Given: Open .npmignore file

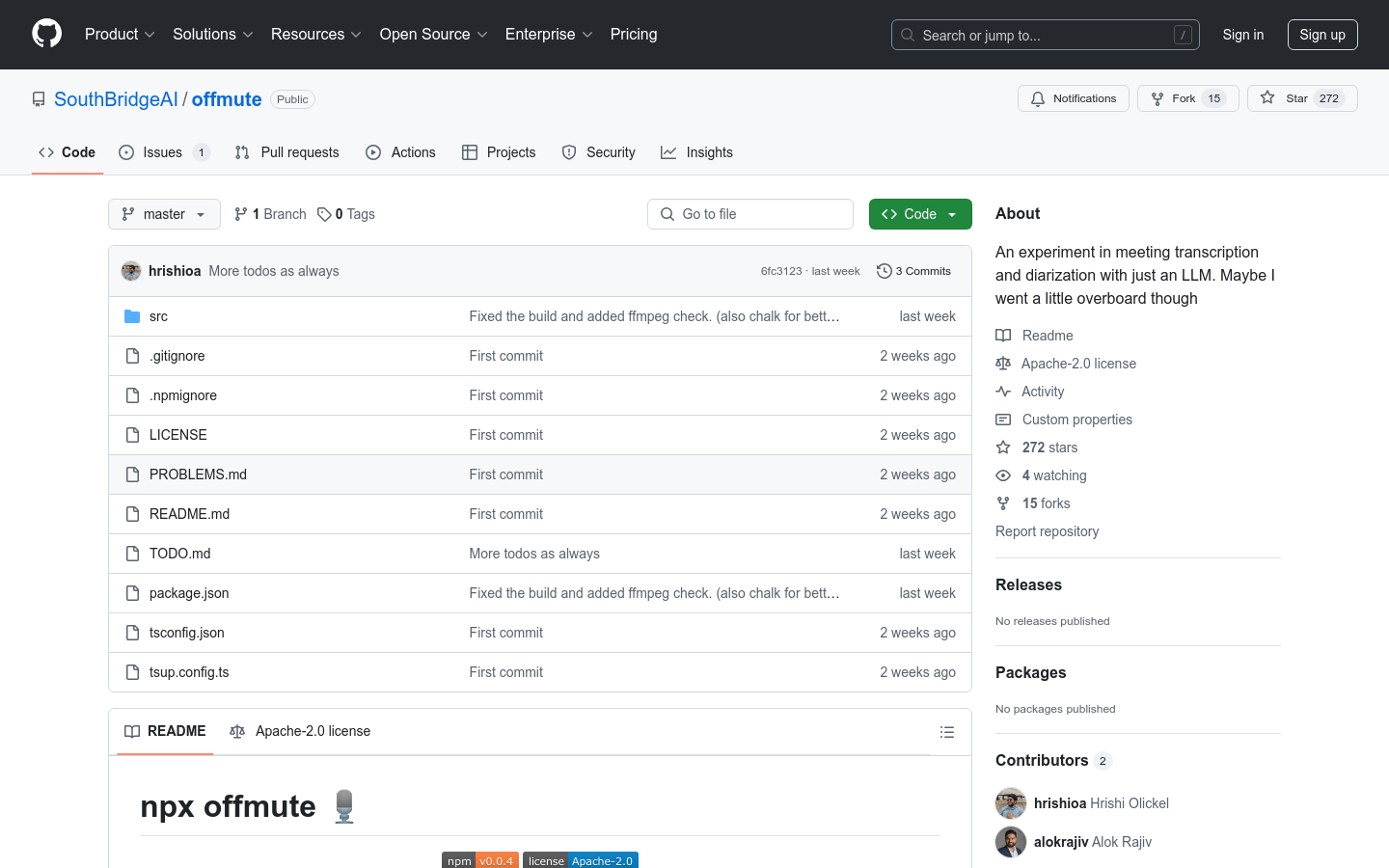Looking at the screenshot, I should [x=183, y=395].
